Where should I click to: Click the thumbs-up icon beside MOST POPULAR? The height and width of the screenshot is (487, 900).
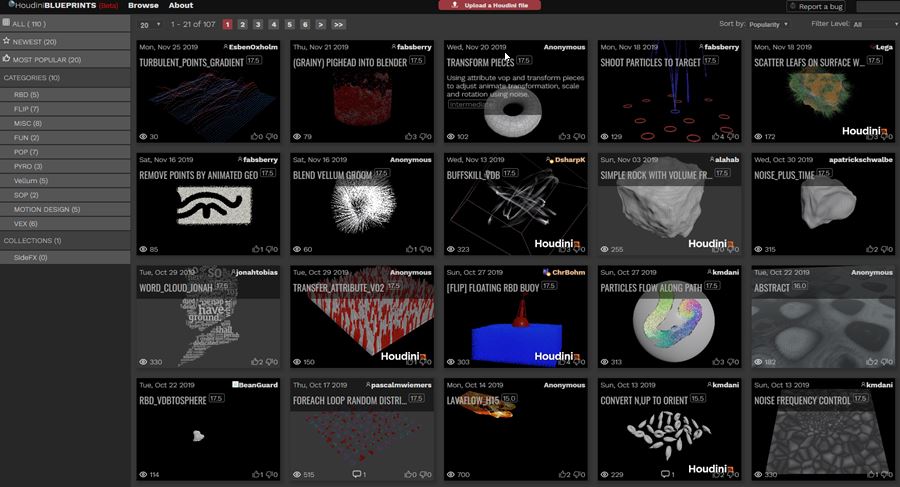click(6, 59)
